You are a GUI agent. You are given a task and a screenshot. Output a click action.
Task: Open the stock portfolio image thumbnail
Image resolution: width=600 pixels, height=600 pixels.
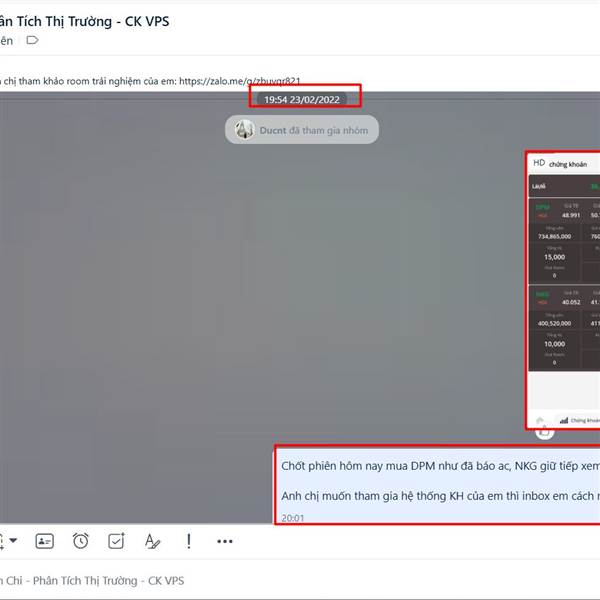point(563,290)
